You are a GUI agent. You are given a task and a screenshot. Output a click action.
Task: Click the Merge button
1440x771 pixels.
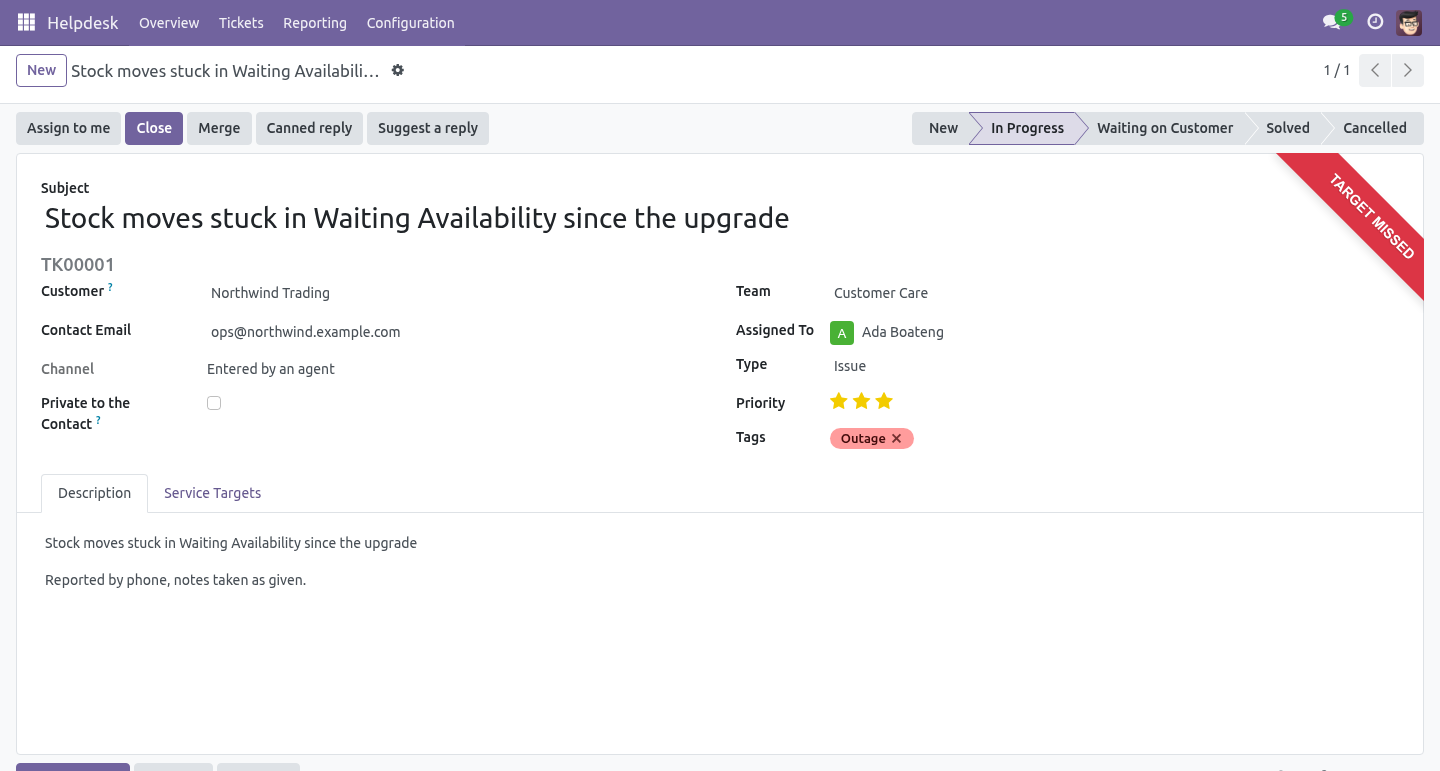(x=219, y=128)
